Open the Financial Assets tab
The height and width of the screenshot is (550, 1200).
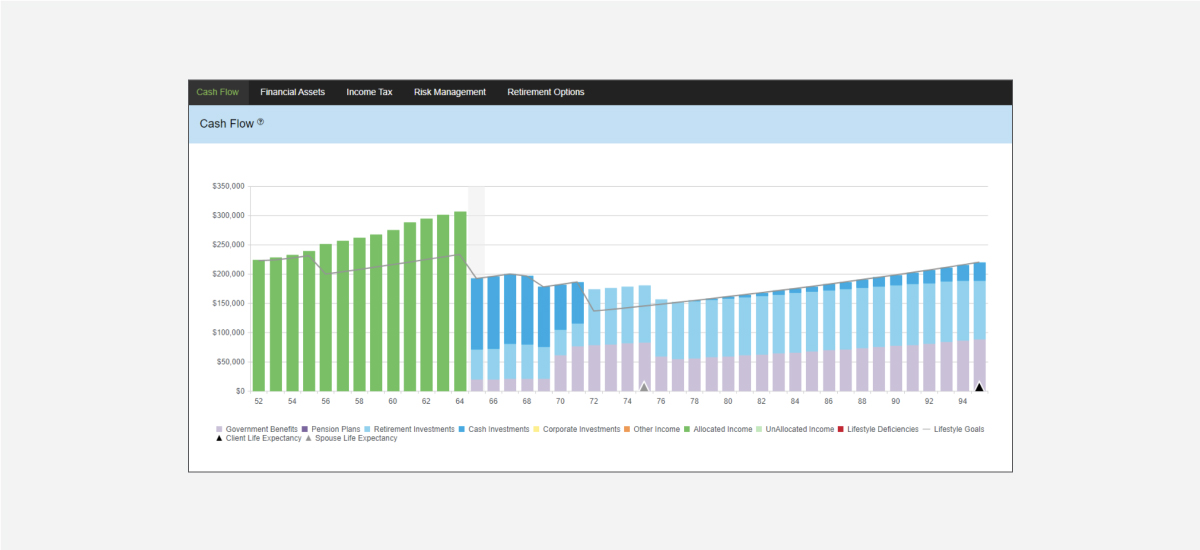click(x=292, y=92)
